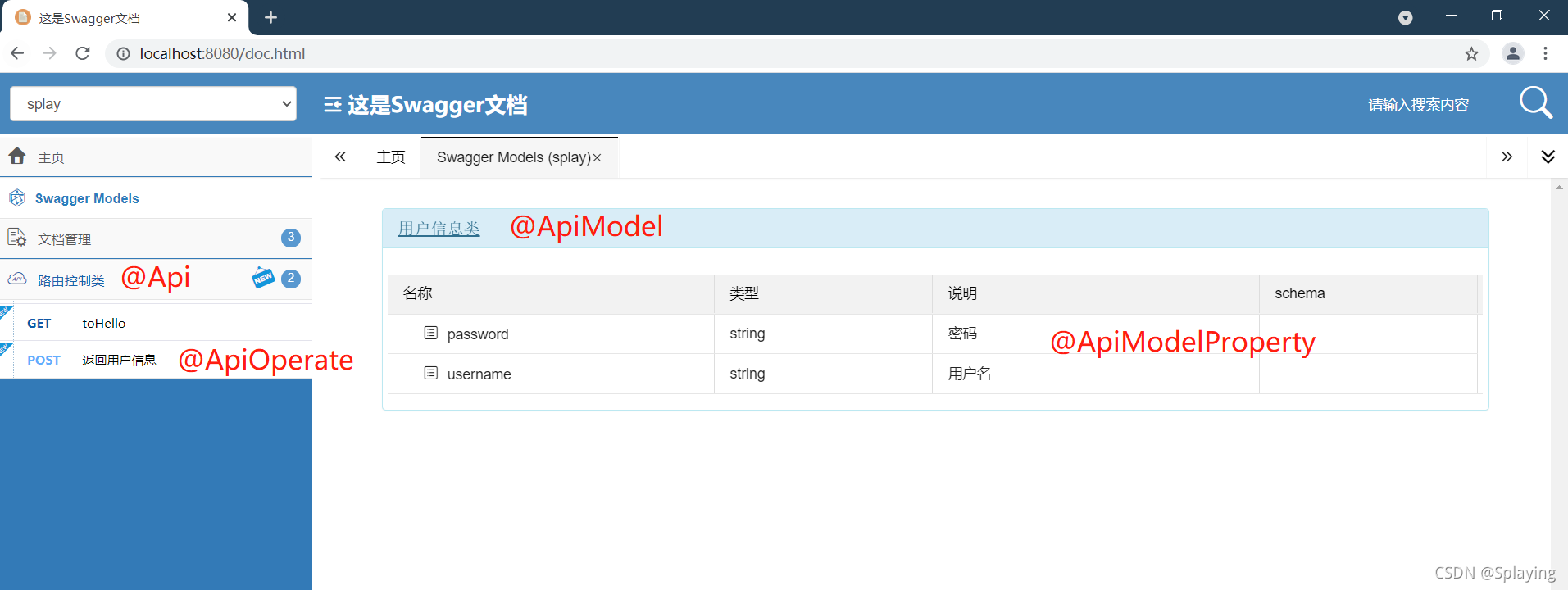Viewport: 1568px width, 590px height.
Task: Click the cloud API icon beside 路由控制类
Action: 17,279
